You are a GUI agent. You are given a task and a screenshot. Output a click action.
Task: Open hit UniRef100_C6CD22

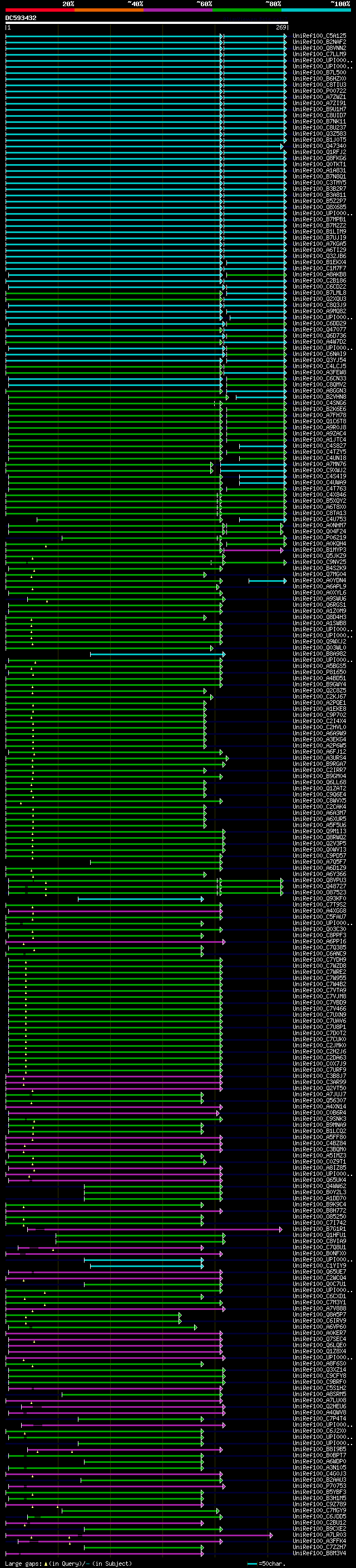(x=319, y=286)
